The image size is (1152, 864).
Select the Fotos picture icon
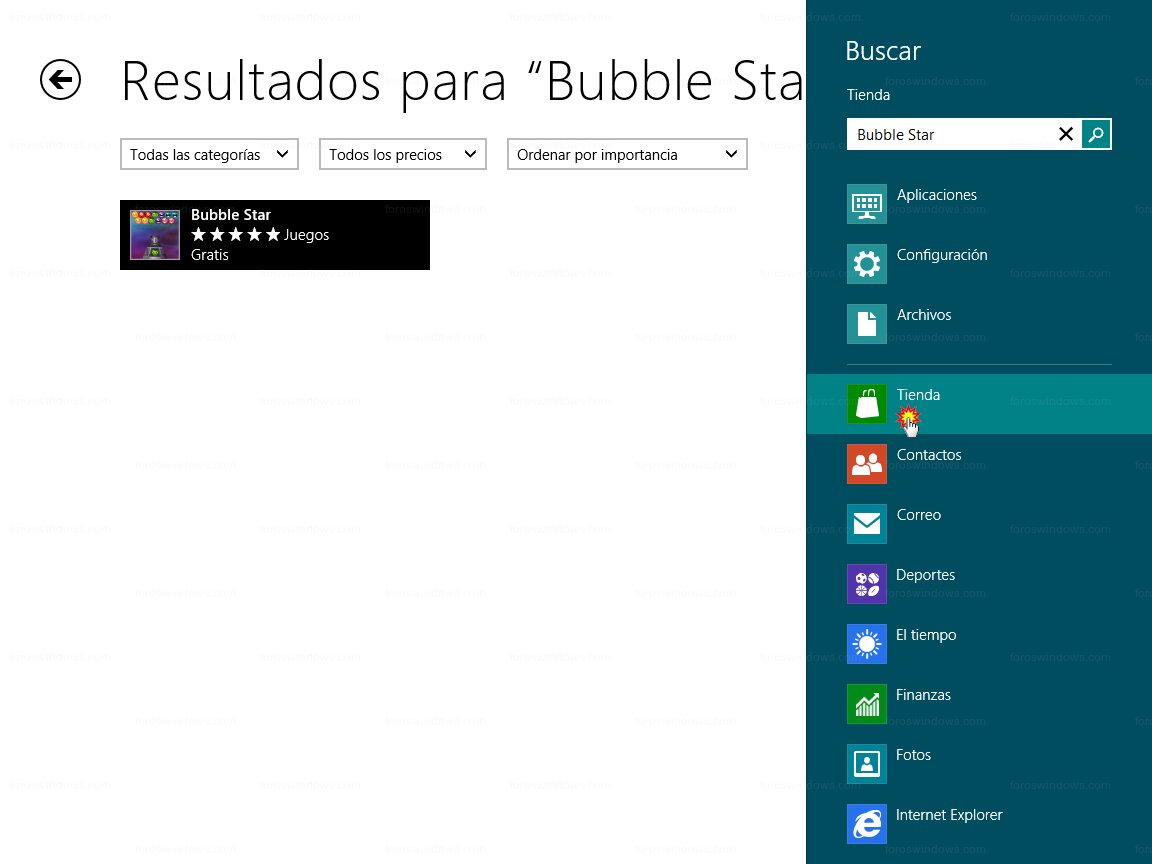coord(867,764)
